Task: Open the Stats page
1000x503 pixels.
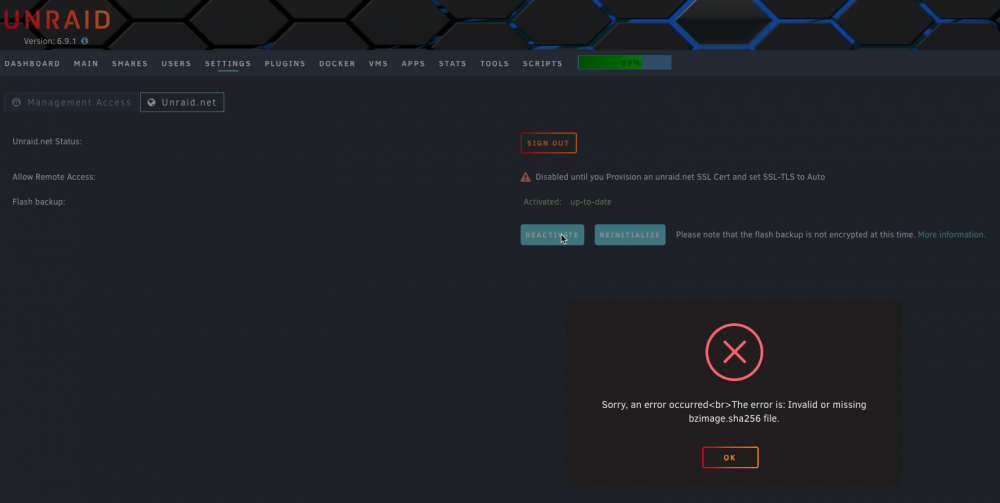Action: point(453,64)
